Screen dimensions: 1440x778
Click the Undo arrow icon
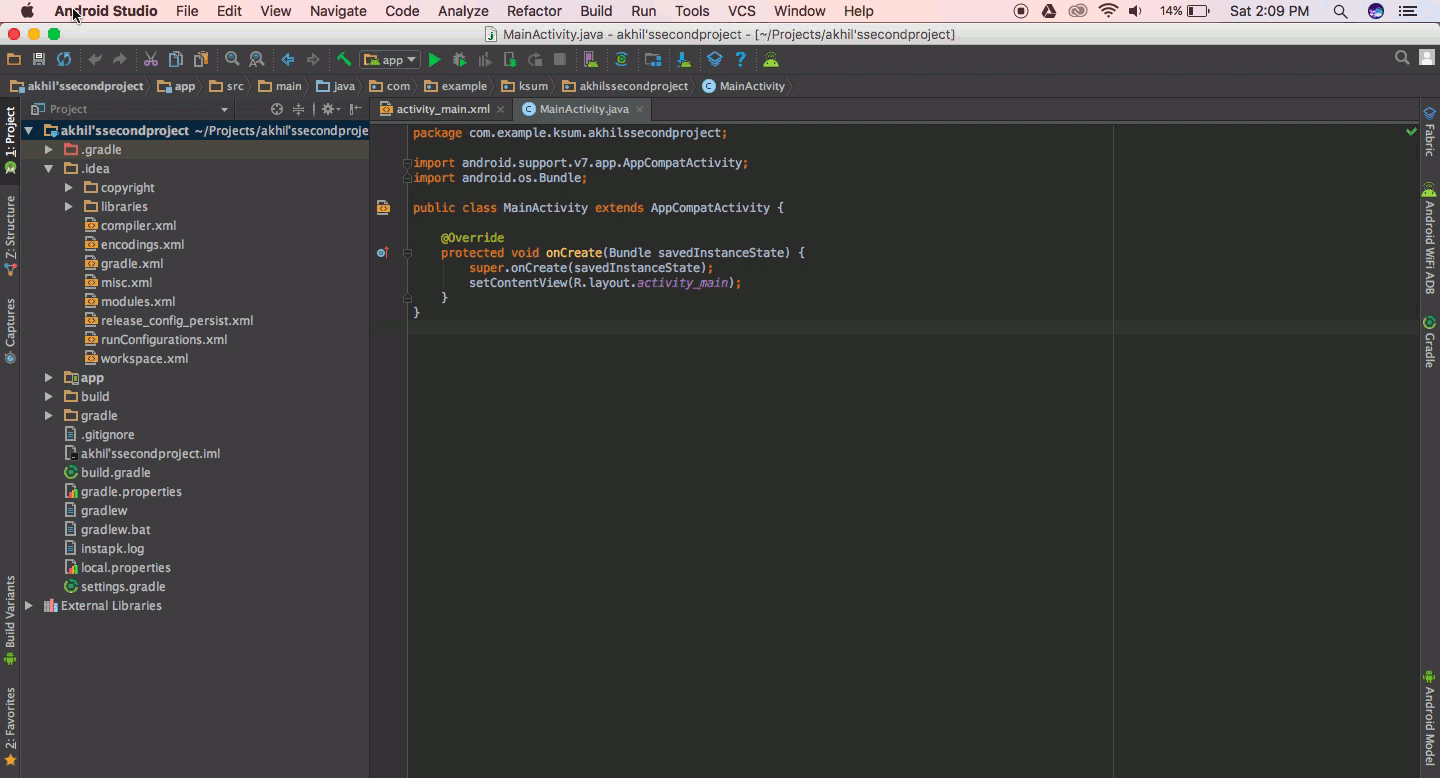tap(95, 60)
